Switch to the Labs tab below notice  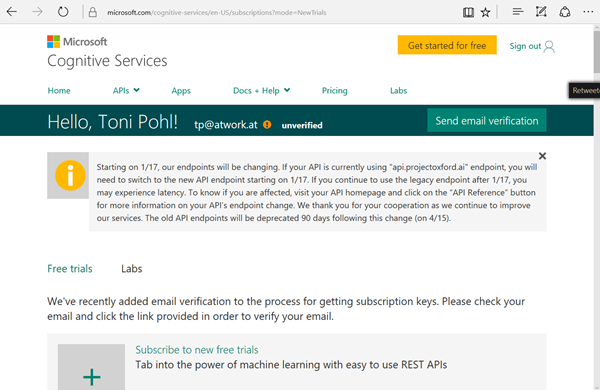pos(132,269)
